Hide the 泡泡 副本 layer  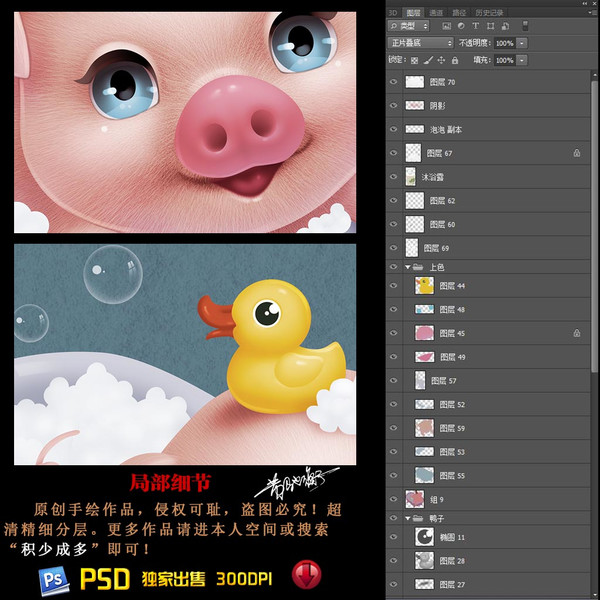393,129
